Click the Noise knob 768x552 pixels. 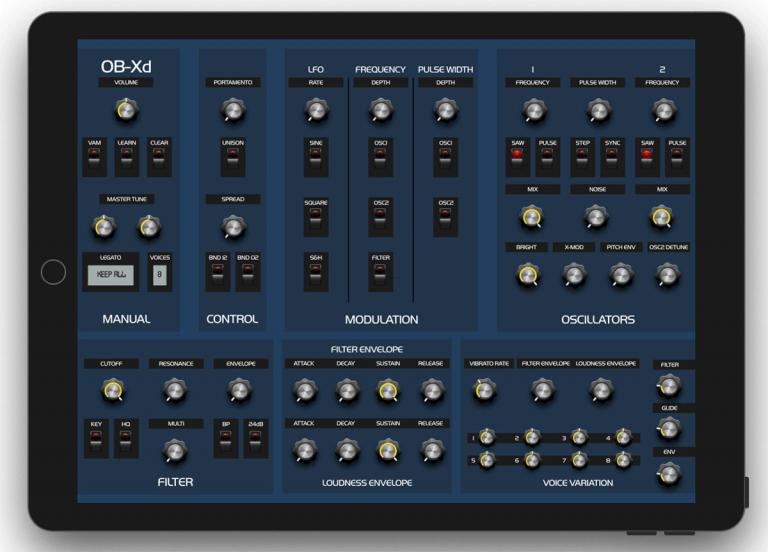[x=596, y=217]
